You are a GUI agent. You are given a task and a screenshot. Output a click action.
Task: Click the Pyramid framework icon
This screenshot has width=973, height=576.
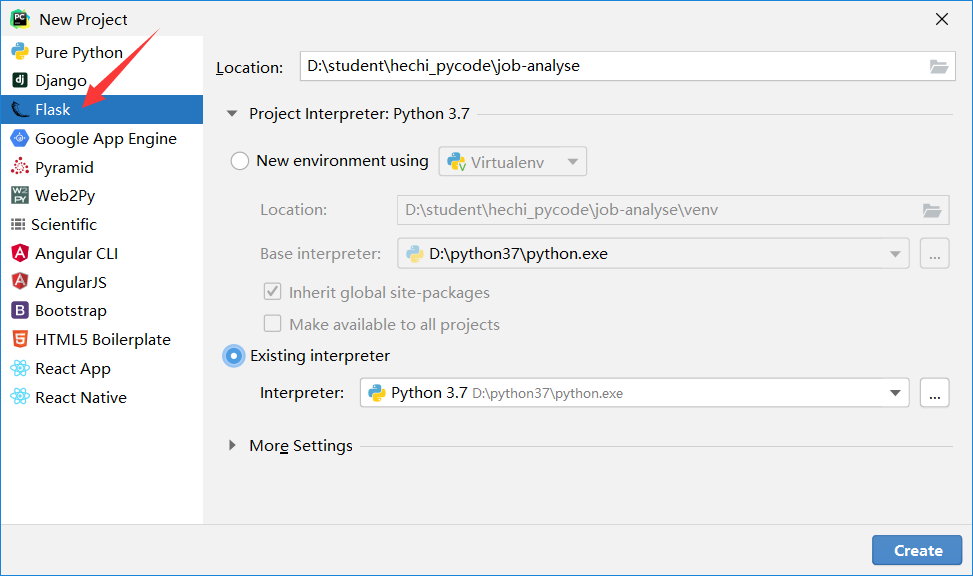point(19,167)
